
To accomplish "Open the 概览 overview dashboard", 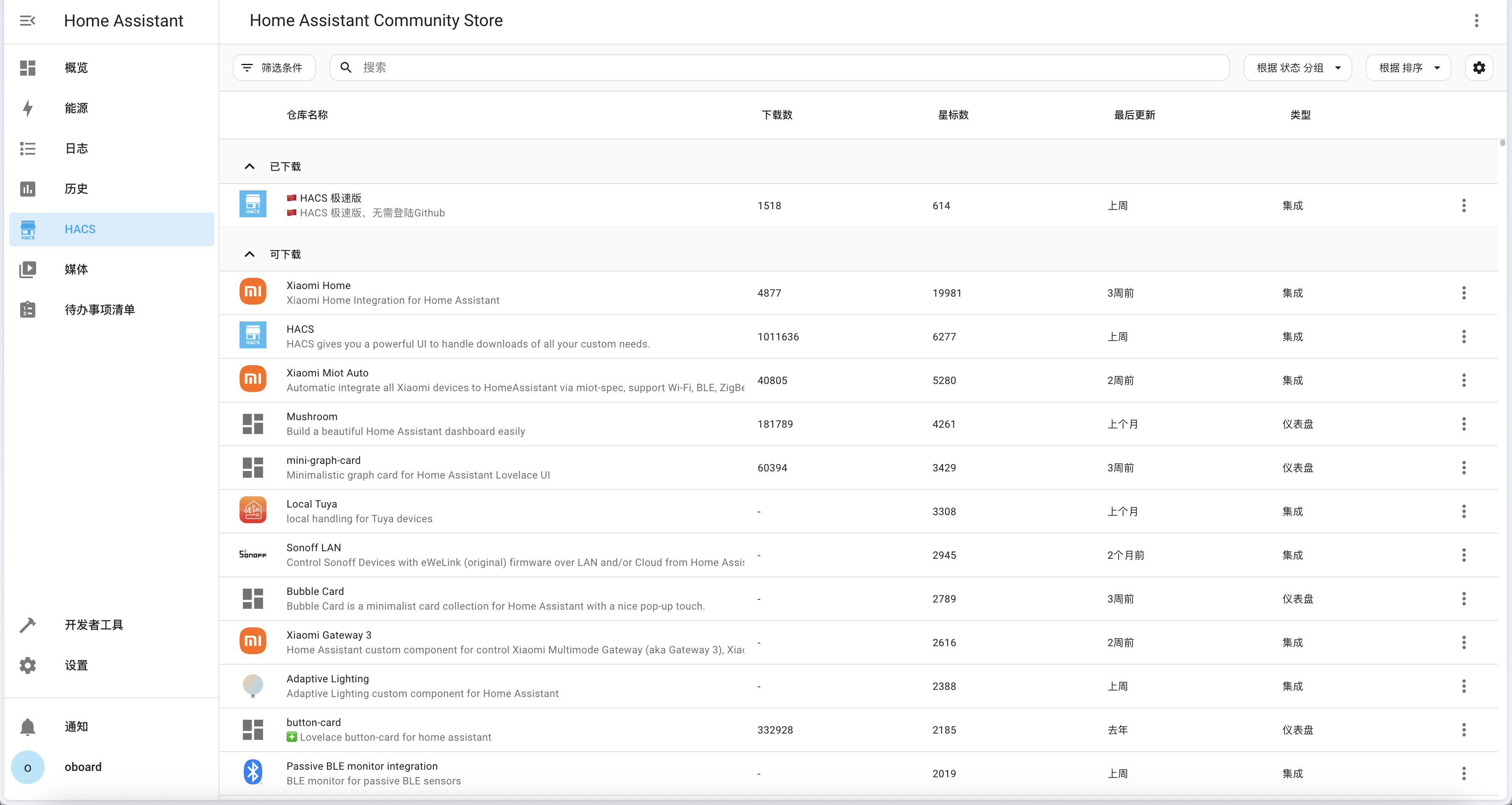I will coord(111,68).
